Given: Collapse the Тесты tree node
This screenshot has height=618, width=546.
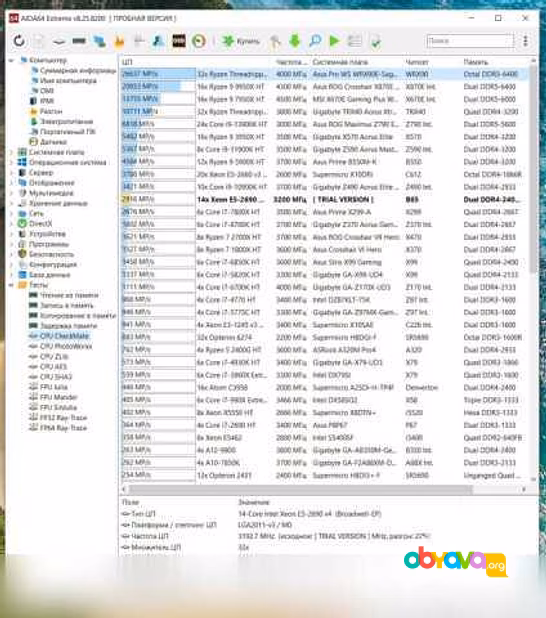Looking at the screenshot, I should tap(11, 285).
